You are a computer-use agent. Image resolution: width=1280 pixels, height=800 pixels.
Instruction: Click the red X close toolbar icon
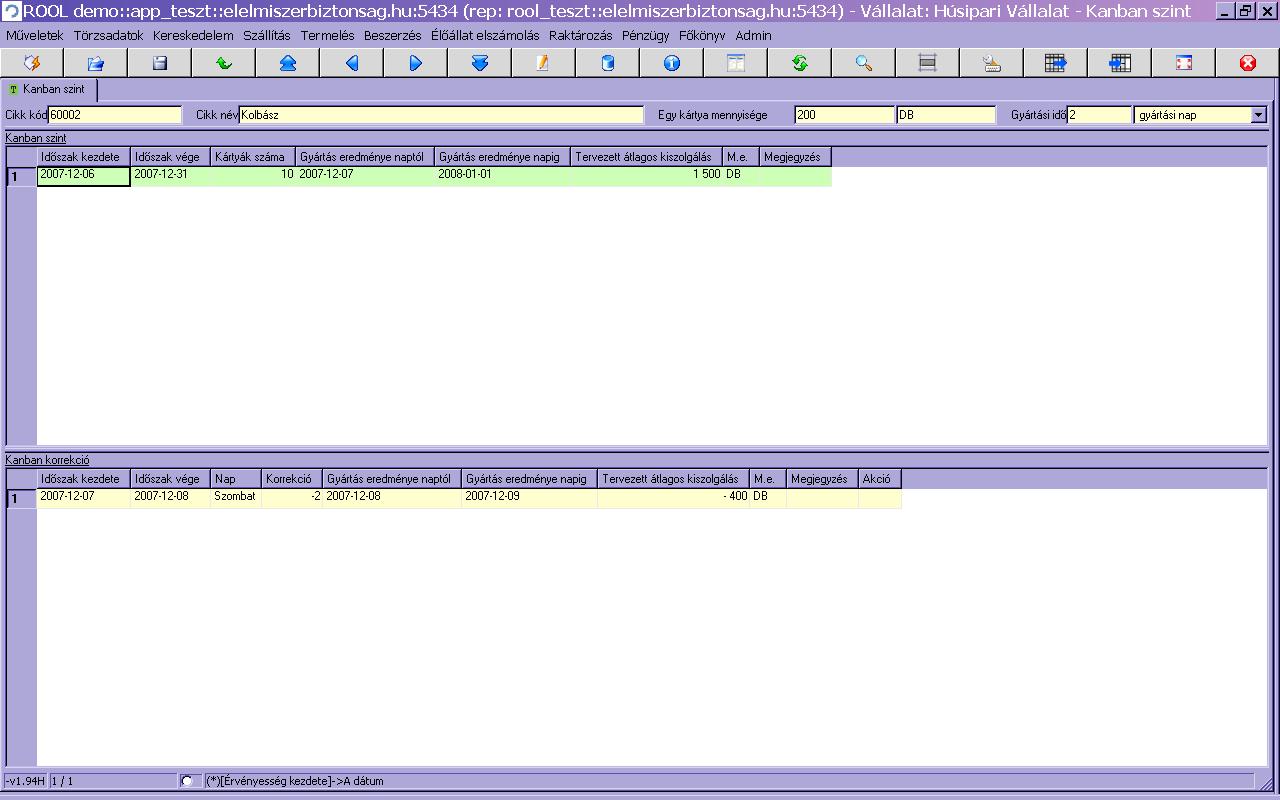pos(1248,63)
